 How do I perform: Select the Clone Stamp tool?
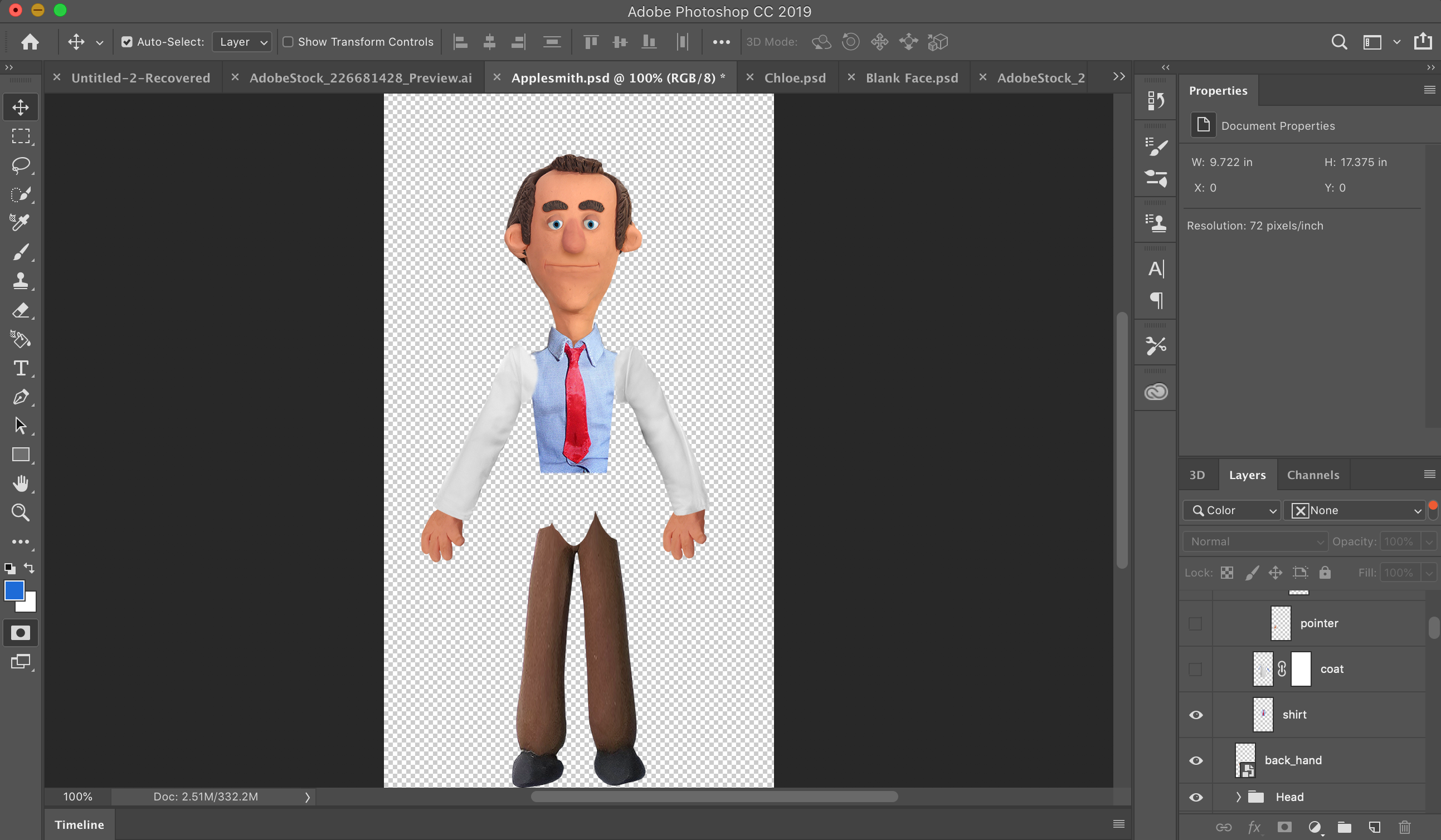[x=21, y=281]
